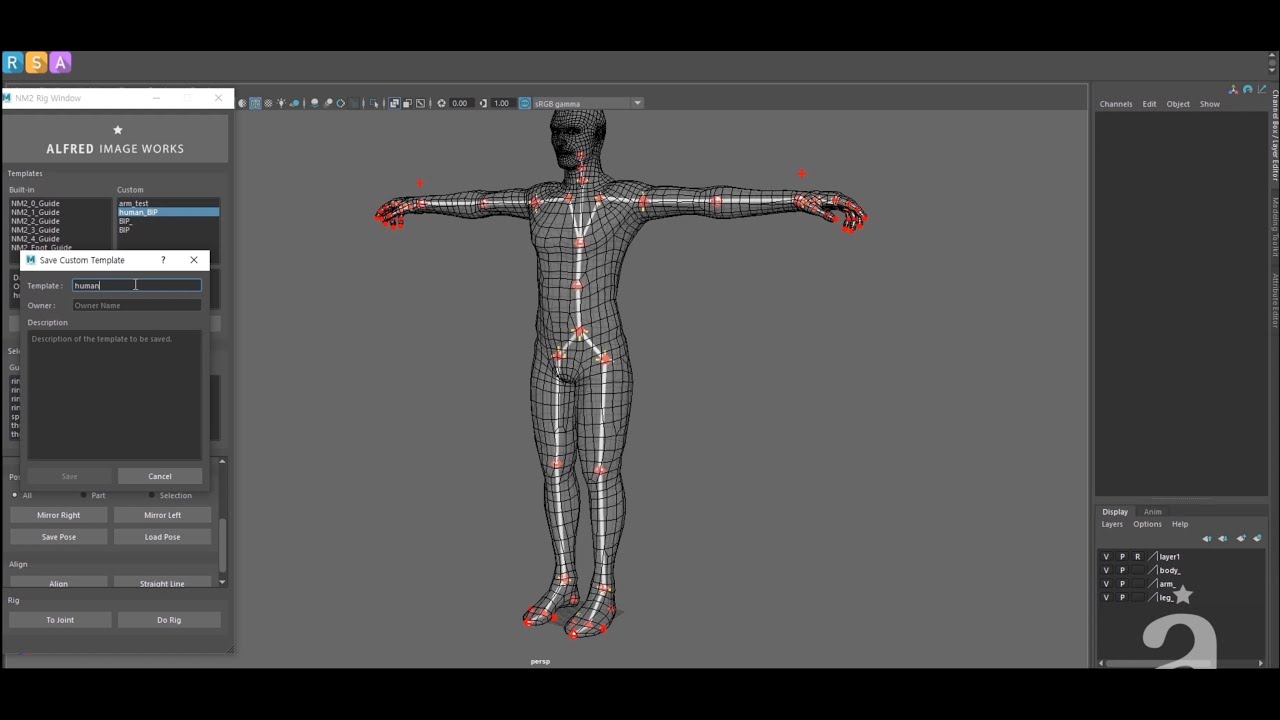This screenshot has height=720, width=1280.
Task: Select the Selection radio button
Action: [152, 495]
